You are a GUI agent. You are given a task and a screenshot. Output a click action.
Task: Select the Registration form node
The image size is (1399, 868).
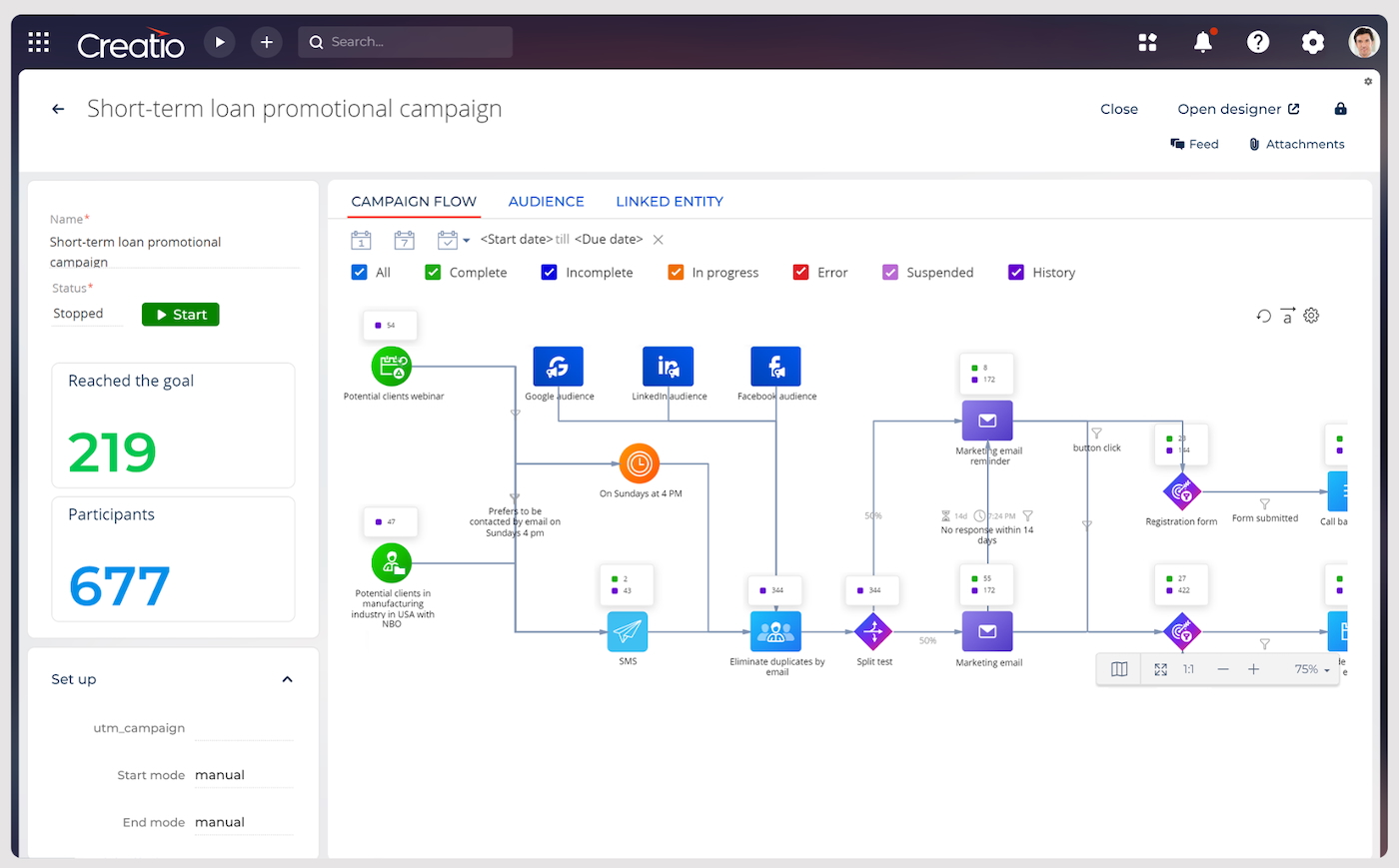pyautogui.click(x=1182, y=491)
